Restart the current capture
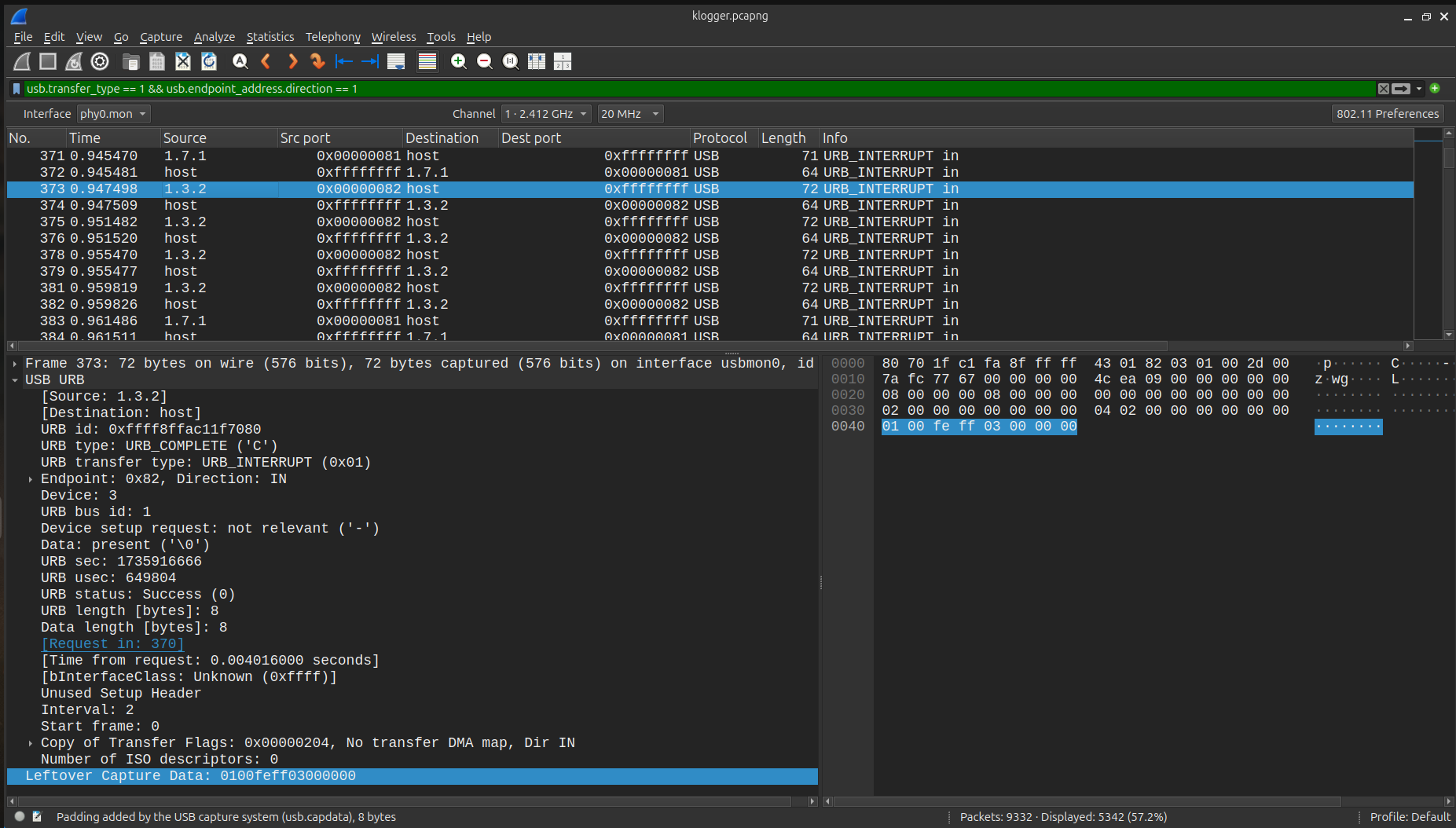 [x=74, y=61]
